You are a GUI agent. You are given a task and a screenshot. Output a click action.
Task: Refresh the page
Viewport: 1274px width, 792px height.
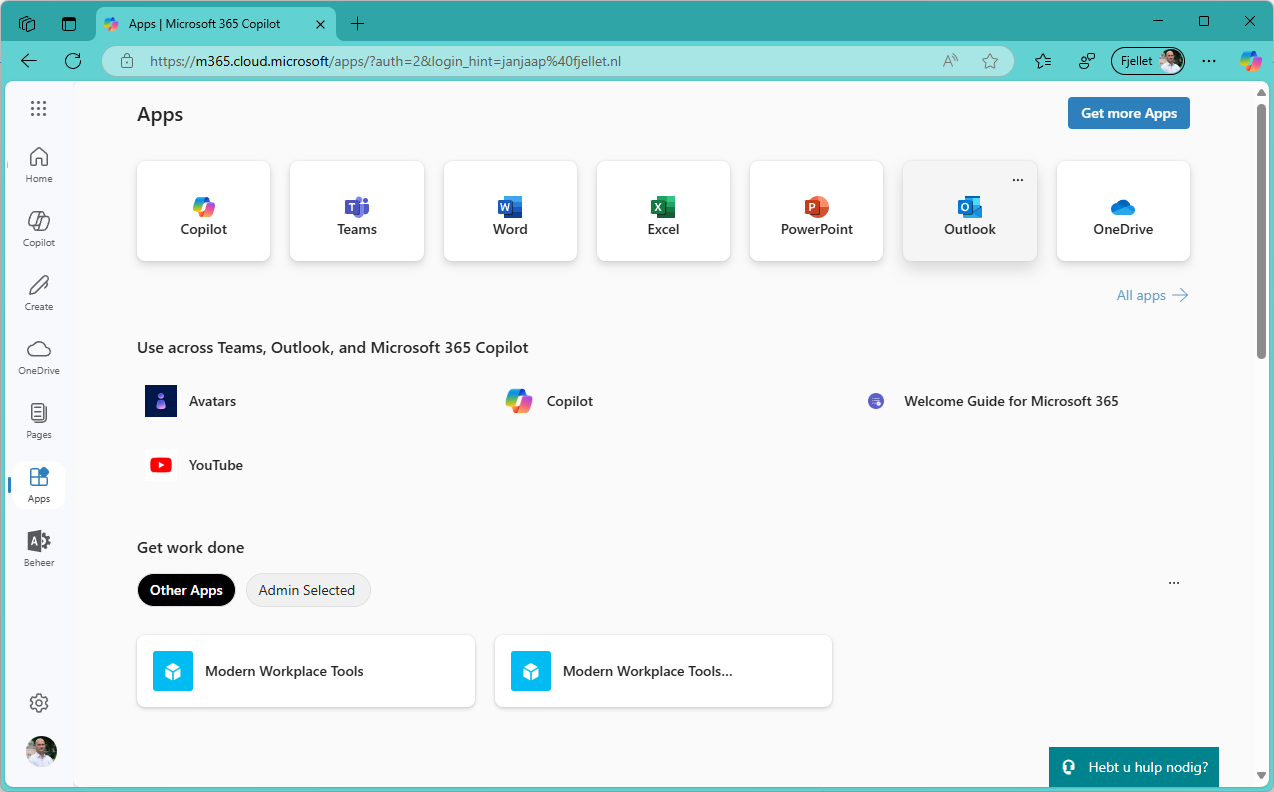coord(73,61)
